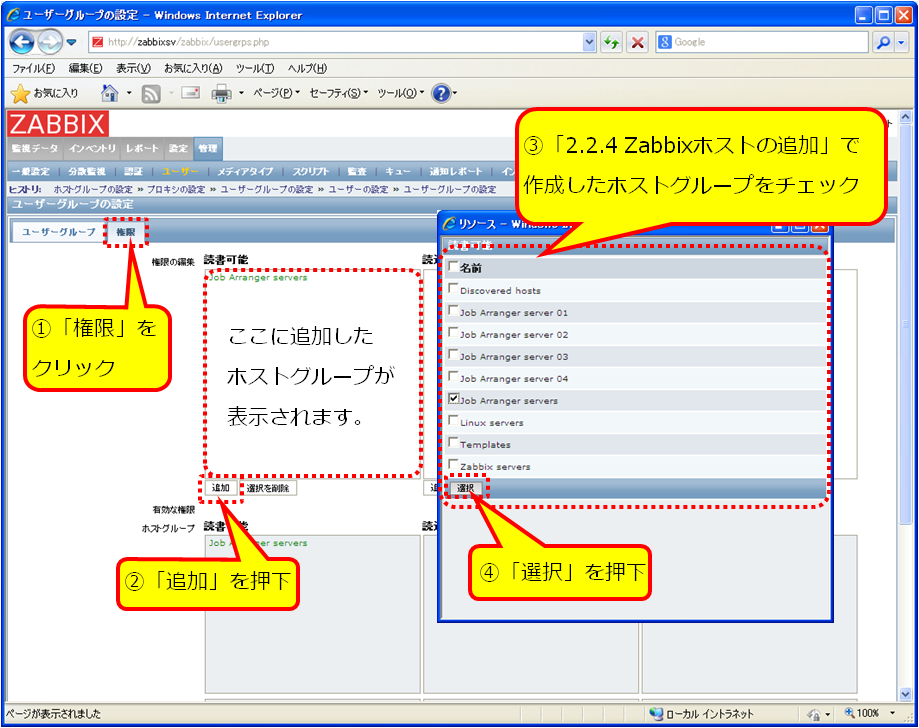Start search with the magnifier icon
Viewport: 919px width, 728px height.
[x=883, y=42]
